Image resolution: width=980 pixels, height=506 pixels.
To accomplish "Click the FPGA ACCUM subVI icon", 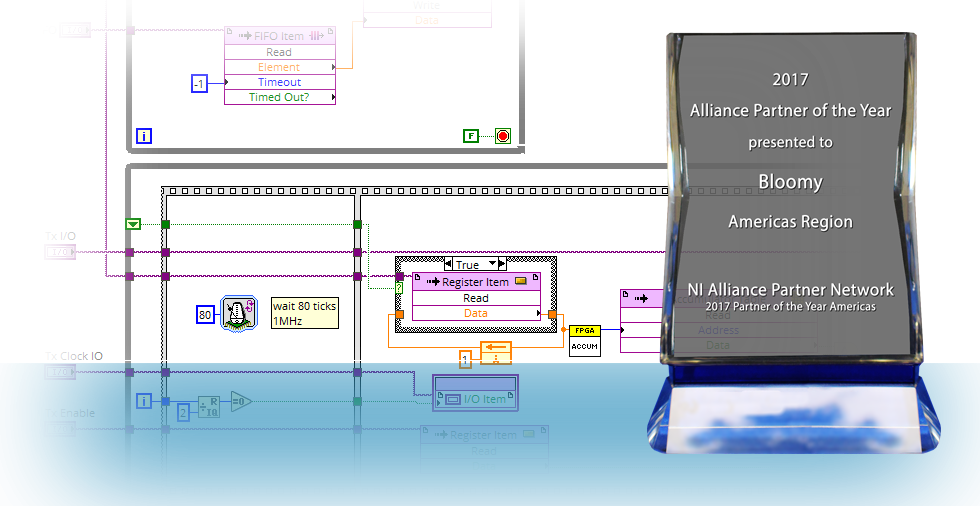I will (585, 340).
